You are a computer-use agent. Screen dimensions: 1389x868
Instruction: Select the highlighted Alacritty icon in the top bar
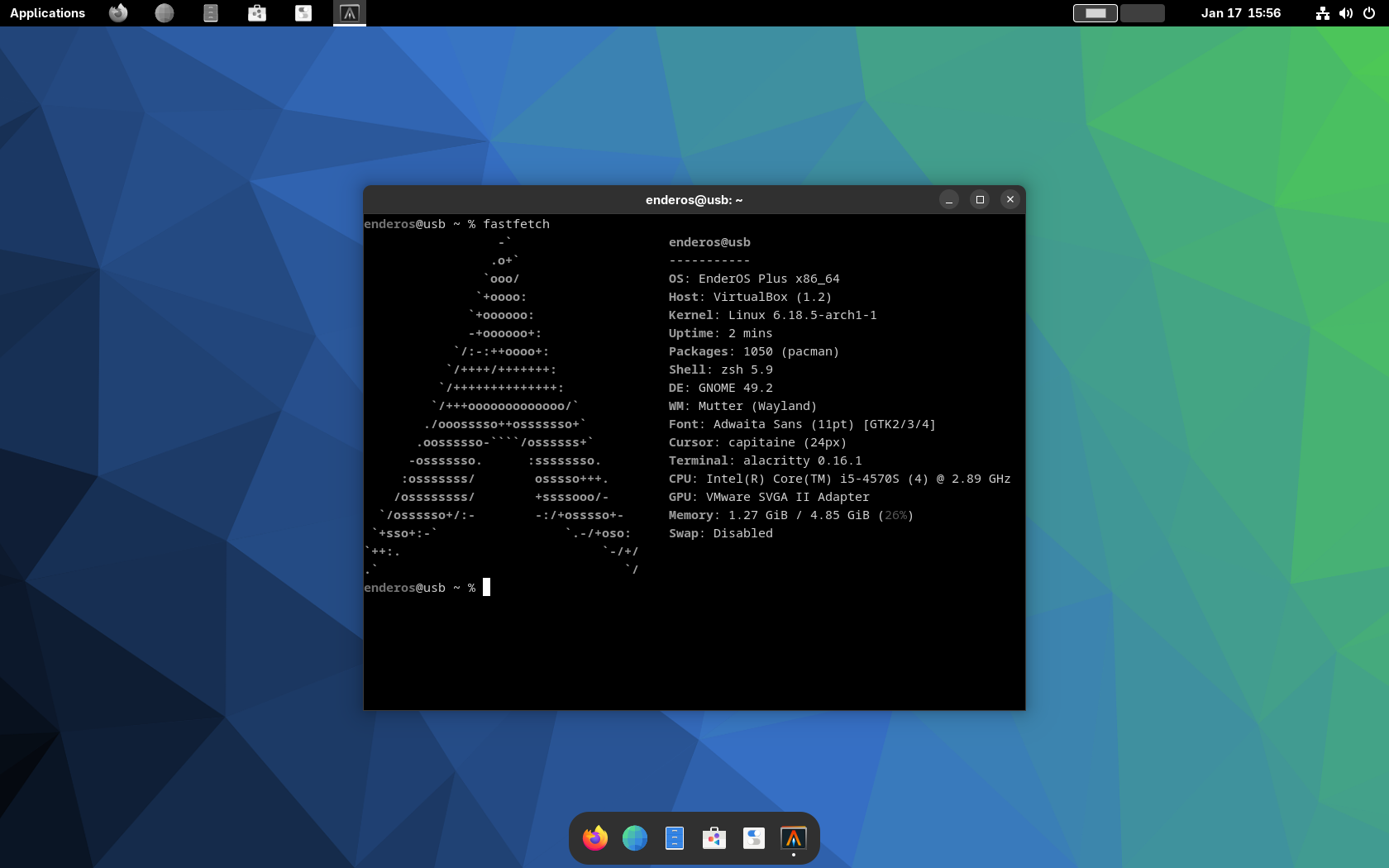pyautogui.click(x=349, y=12)
